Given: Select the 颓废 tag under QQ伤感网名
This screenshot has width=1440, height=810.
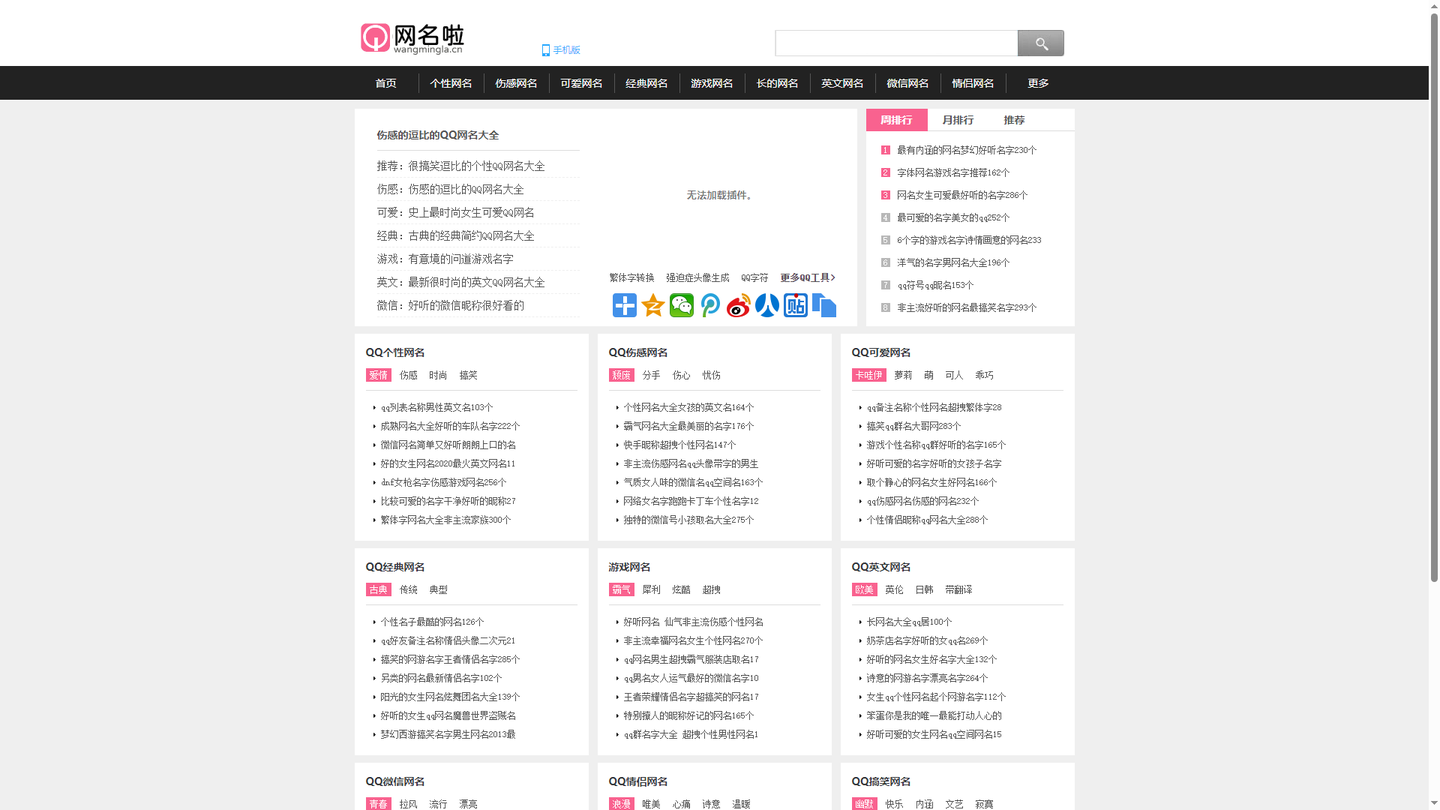Looking at the screenshot, I should [621, 375].
